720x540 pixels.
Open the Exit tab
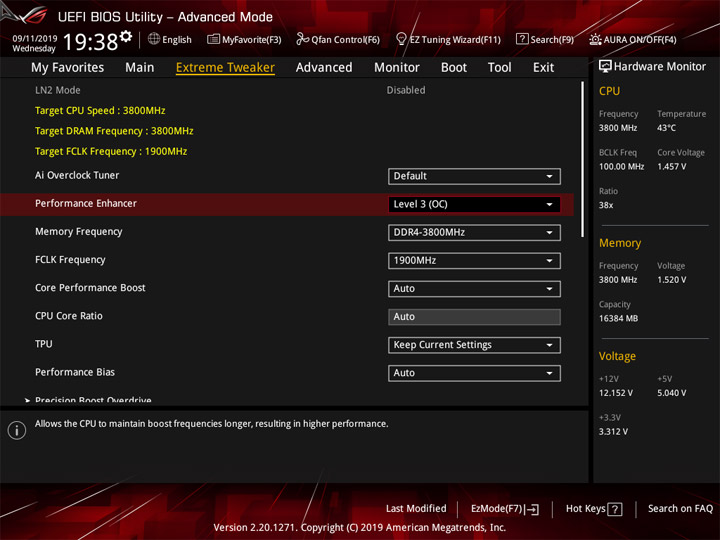pos(543,68)
